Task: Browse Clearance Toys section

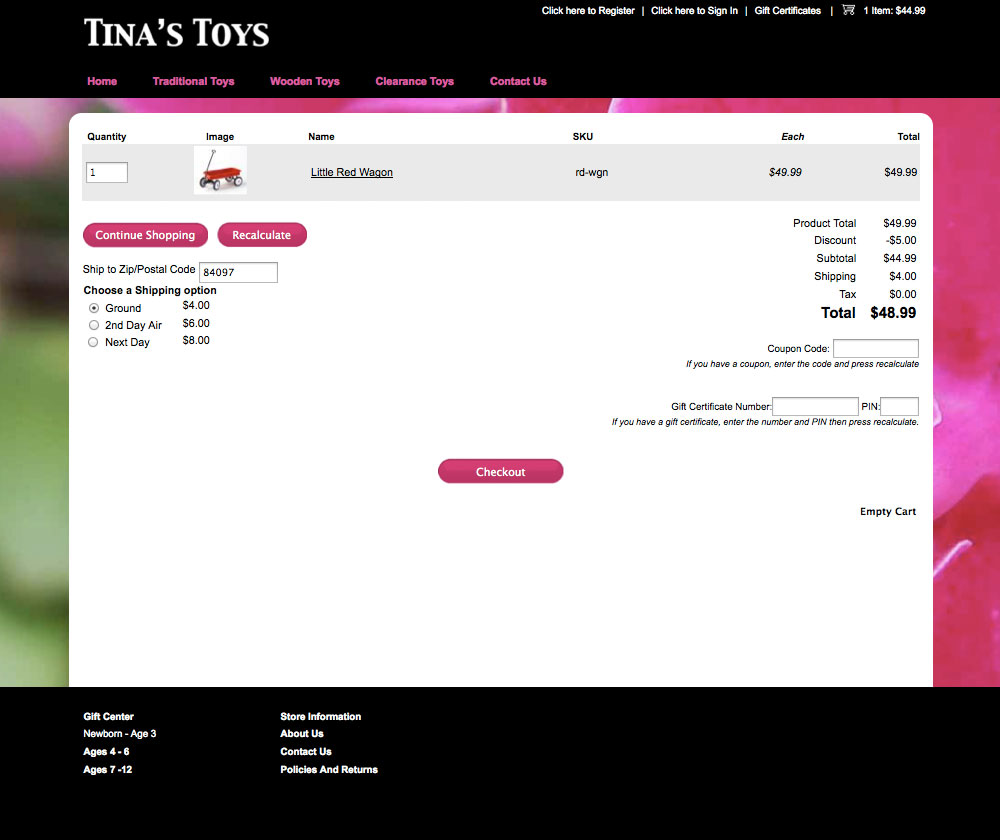Action: tap(414, 81)
